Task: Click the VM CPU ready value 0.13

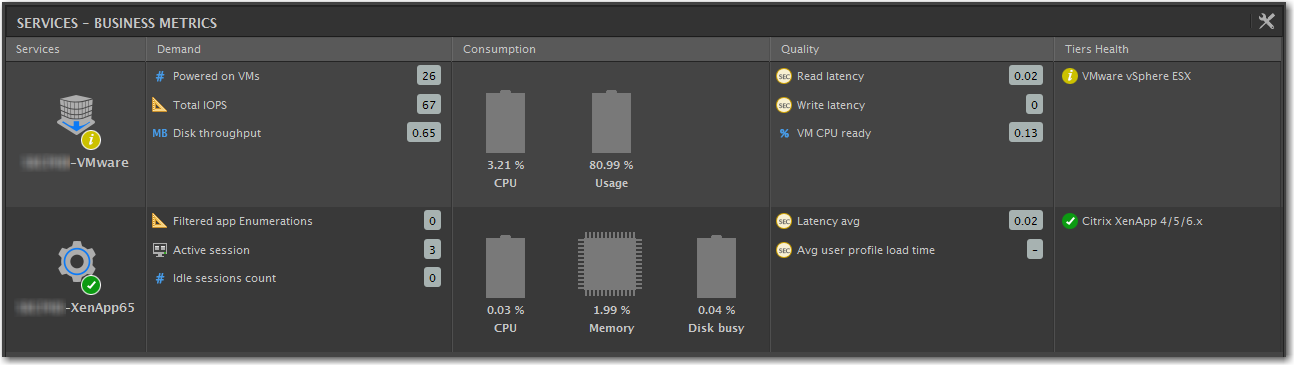Action: tap(1025, 133)
